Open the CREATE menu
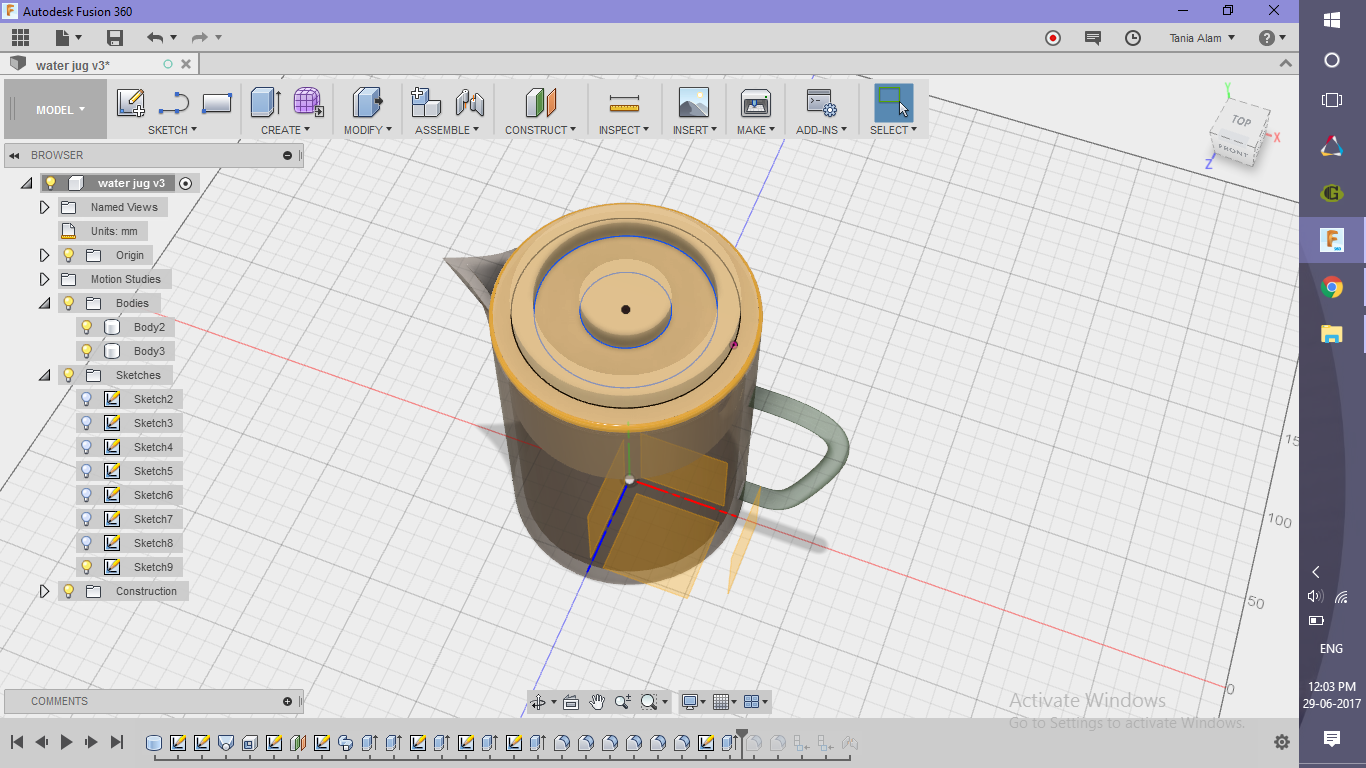This screenshot has height=768, width=1366. coord(286,130)
